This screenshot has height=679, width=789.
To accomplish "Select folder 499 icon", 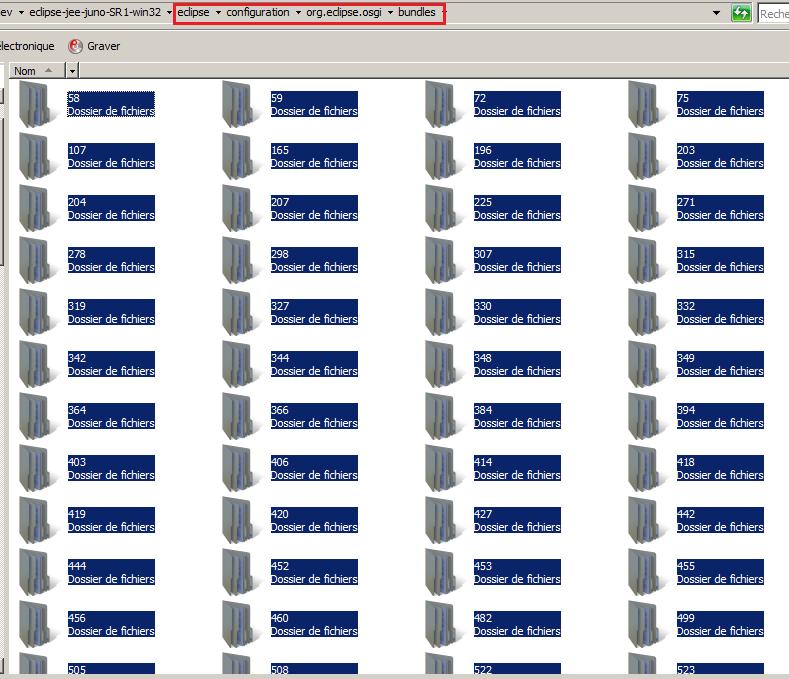I will click(x=649, y=624).
